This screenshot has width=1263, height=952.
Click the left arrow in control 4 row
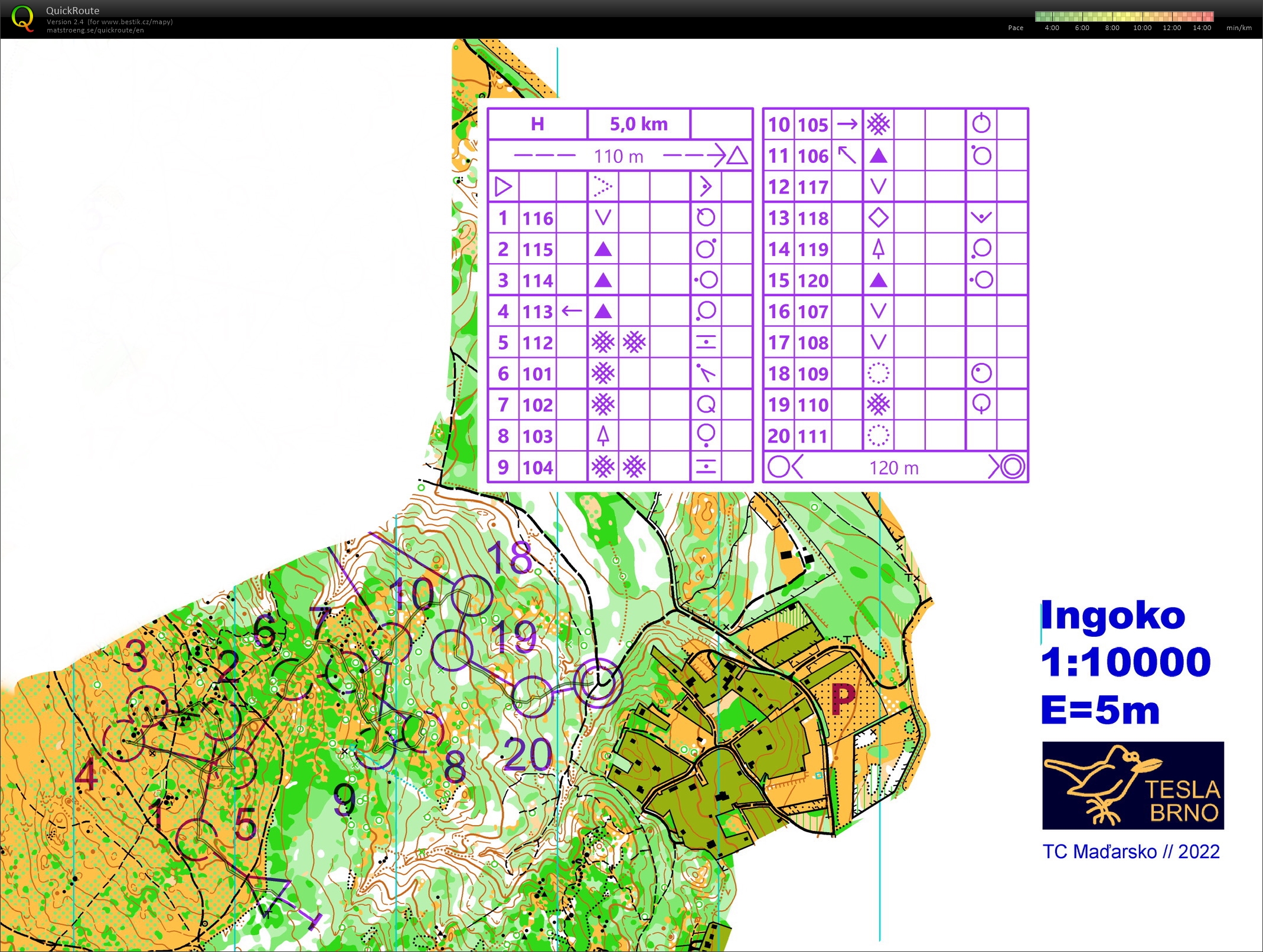point(572,311)
